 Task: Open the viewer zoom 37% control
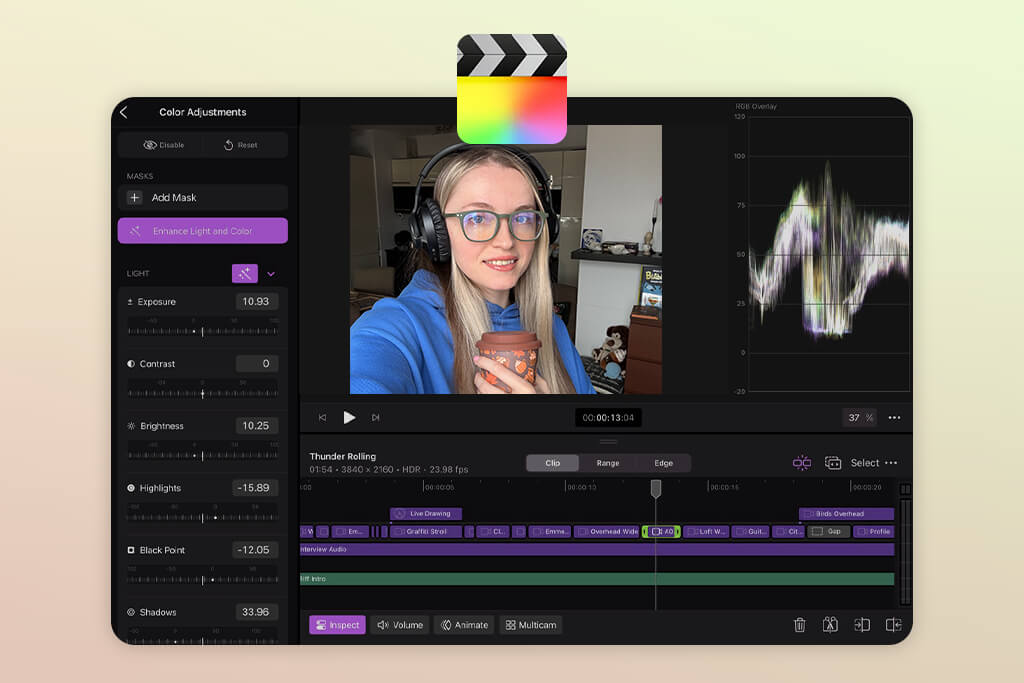point(859,417)
